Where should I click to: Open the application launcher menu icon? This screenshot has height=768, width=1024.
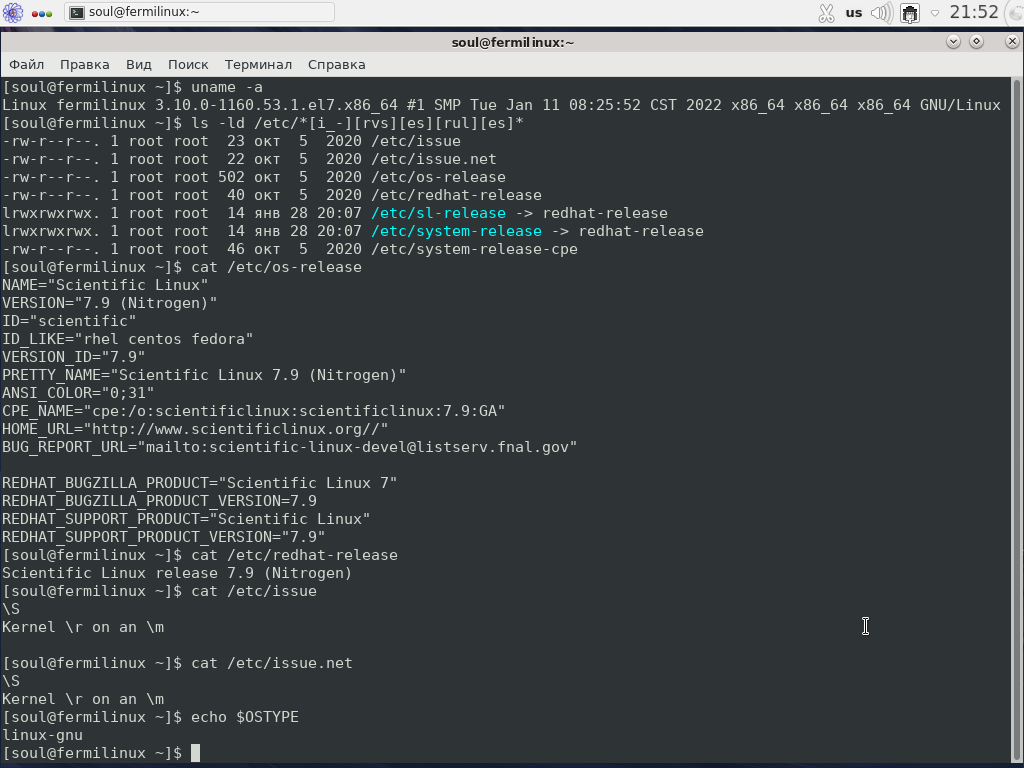point(12,12)
